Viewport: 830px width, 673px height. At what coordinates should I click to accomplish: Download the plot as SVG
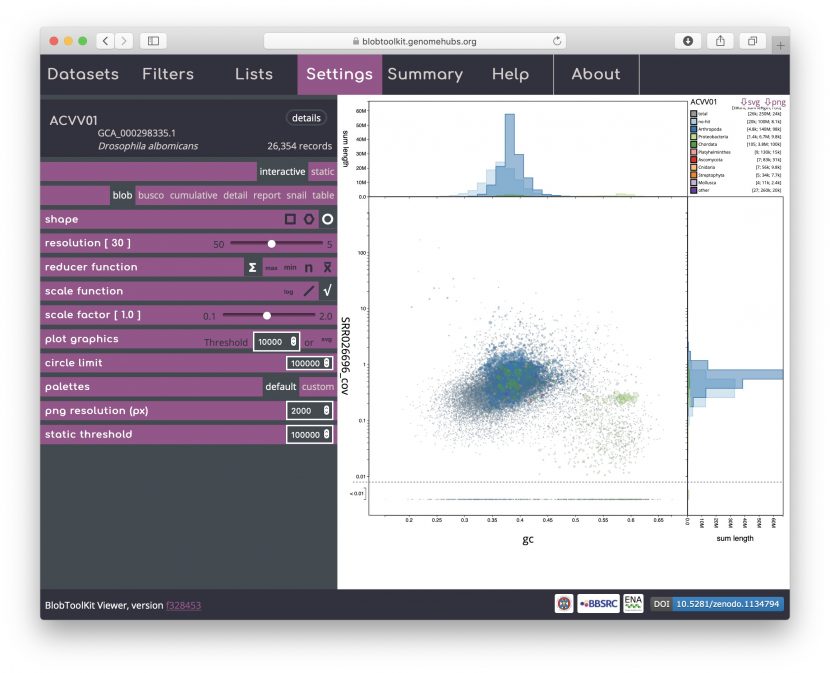[753, 102]
